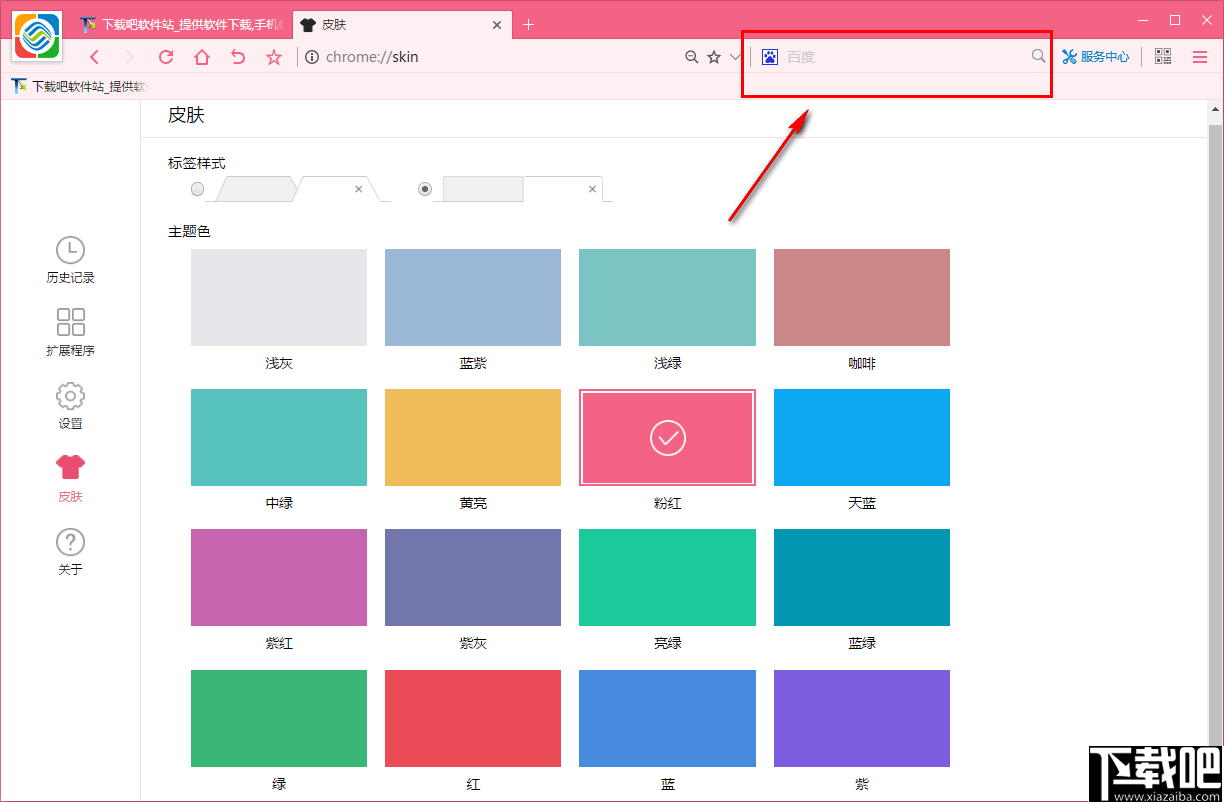Click the undo closed tab icon
Viewport: 1224px width, 802px height.
[x=238, y=57]
